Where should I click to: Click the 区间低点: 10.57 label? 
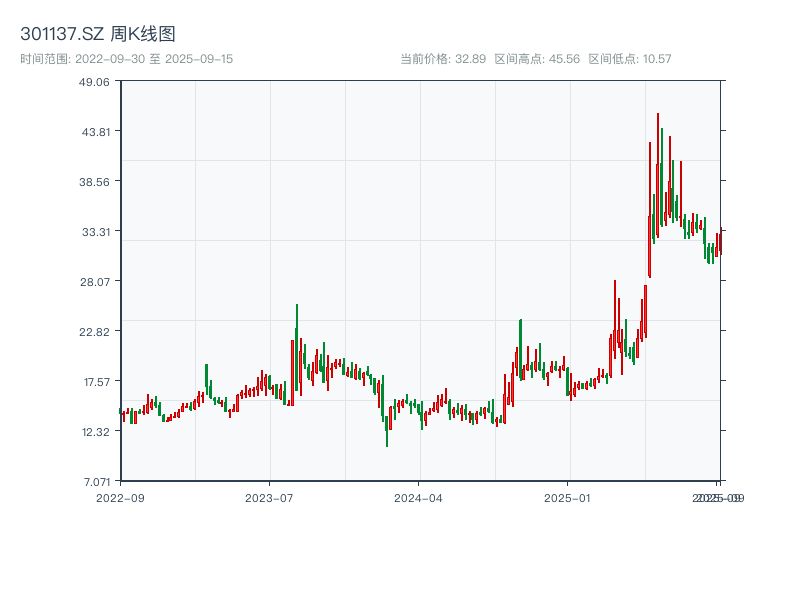[630, 59]
